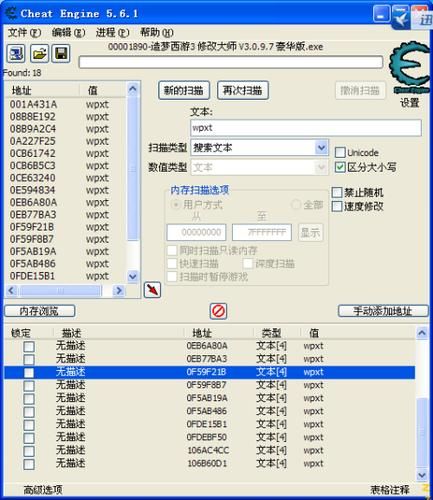The image size is (433, 500).
Task: Click the 类型 column header in address table
Action: pyautogui.click(x=271, y=333)
